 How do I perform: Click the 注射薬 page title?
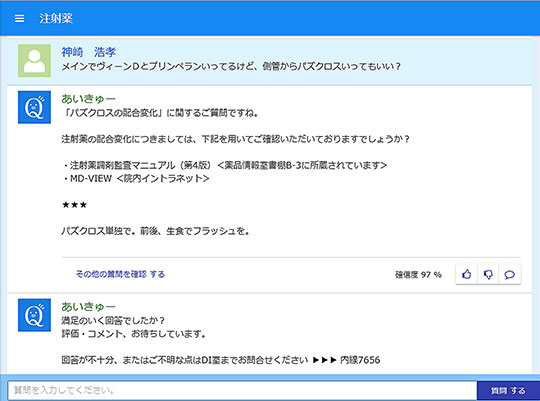point(55,18)
